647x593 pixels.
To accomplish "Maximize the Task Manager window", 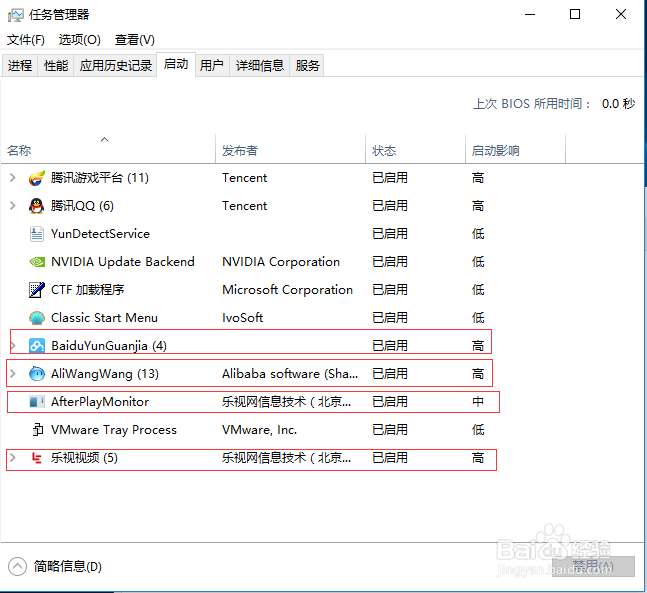I will (x=575, y=15).
